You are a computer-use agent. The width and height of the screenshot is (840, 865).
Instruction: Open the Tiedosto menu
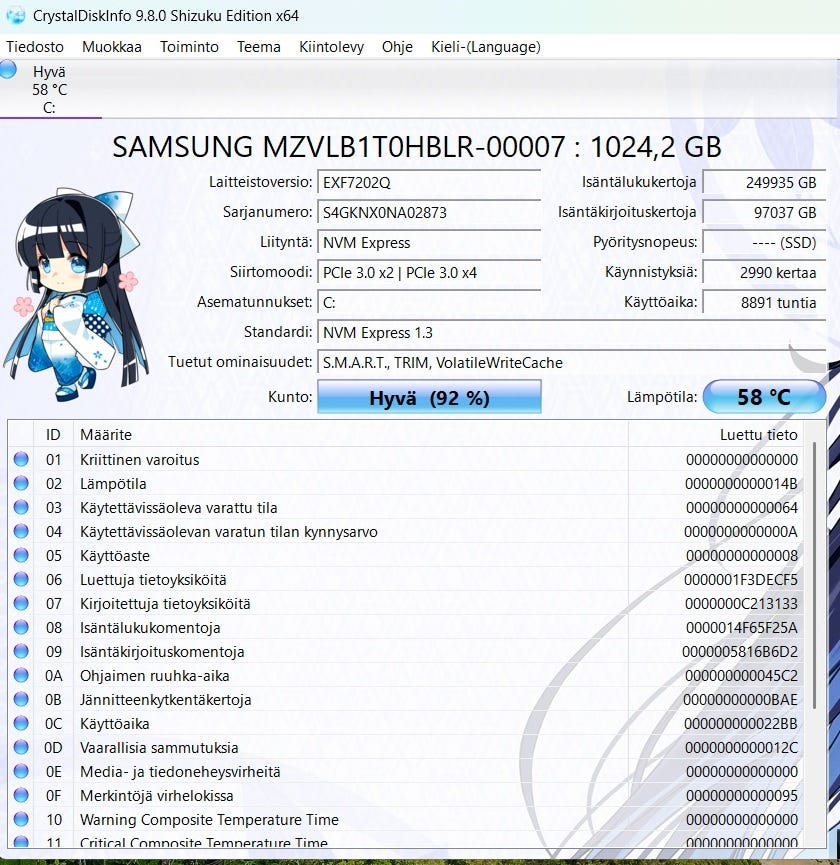pyautogui.click(x=35, y=47)
